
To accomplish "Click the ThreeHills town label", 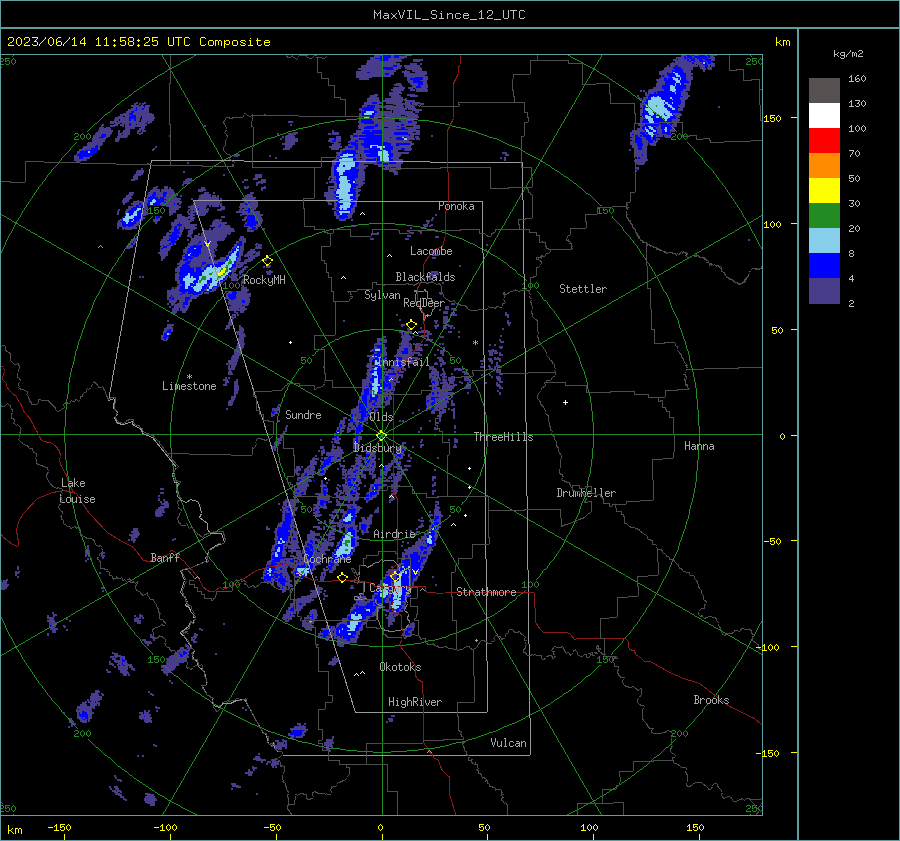I will coord(503,437).
